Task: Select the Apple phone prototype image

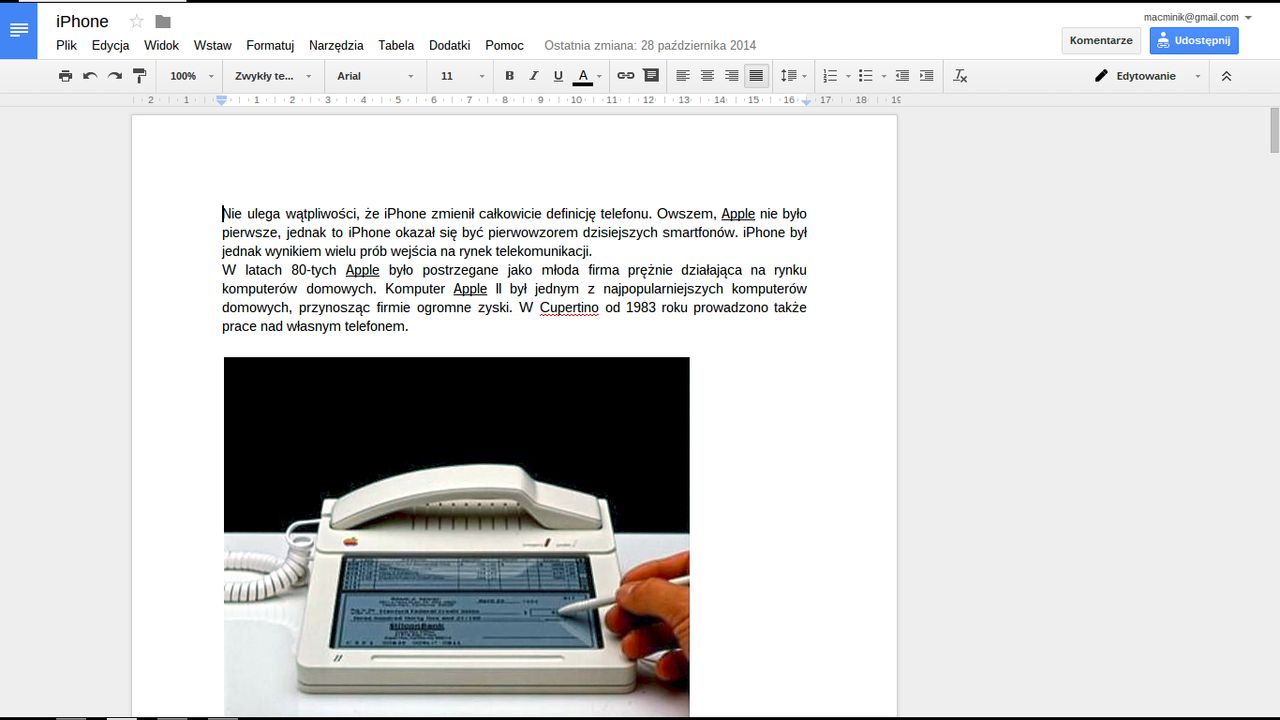Action: tap(457, 537)
